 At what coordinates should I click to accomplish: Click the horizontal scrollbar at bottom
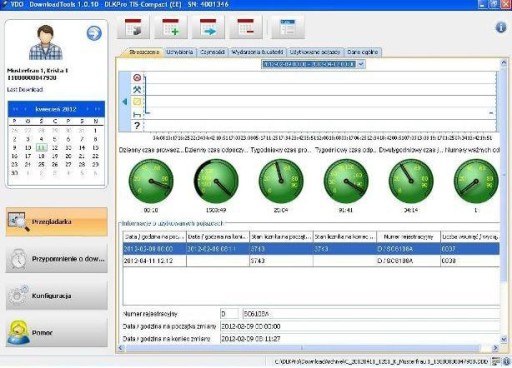pyautogui.click(x=308, y=348)
